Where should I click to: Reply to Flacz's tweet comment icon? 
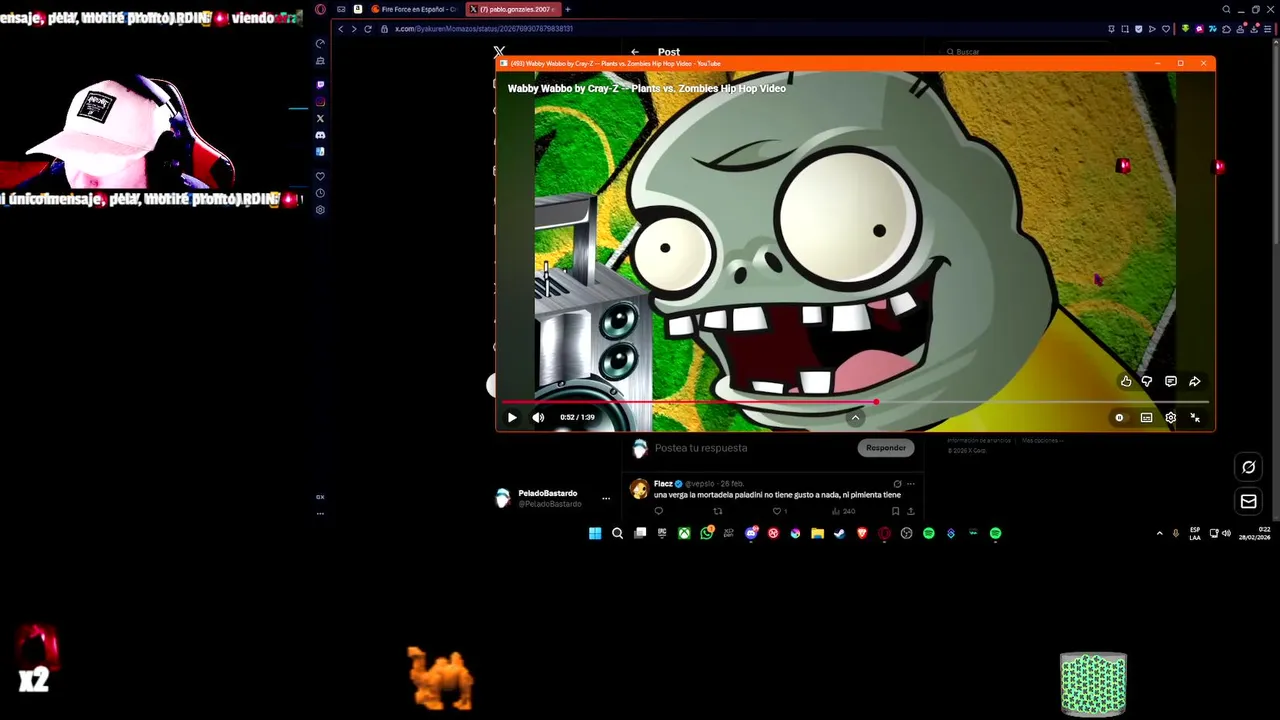[658, 511]
